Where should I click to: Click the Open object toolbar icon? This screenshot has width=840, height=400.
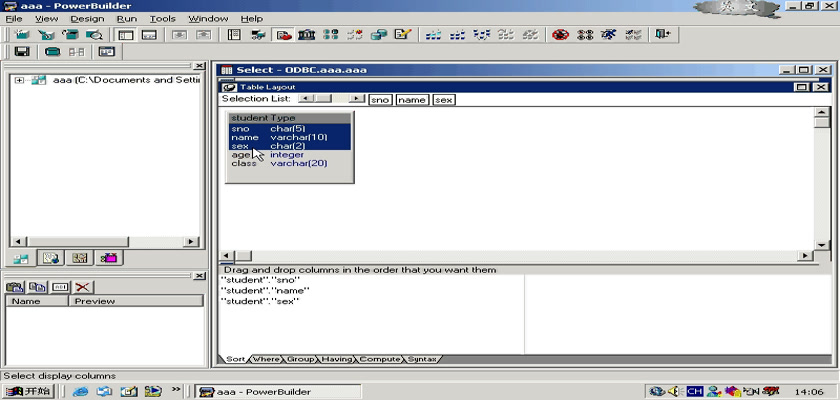click(x=70, y=35)
